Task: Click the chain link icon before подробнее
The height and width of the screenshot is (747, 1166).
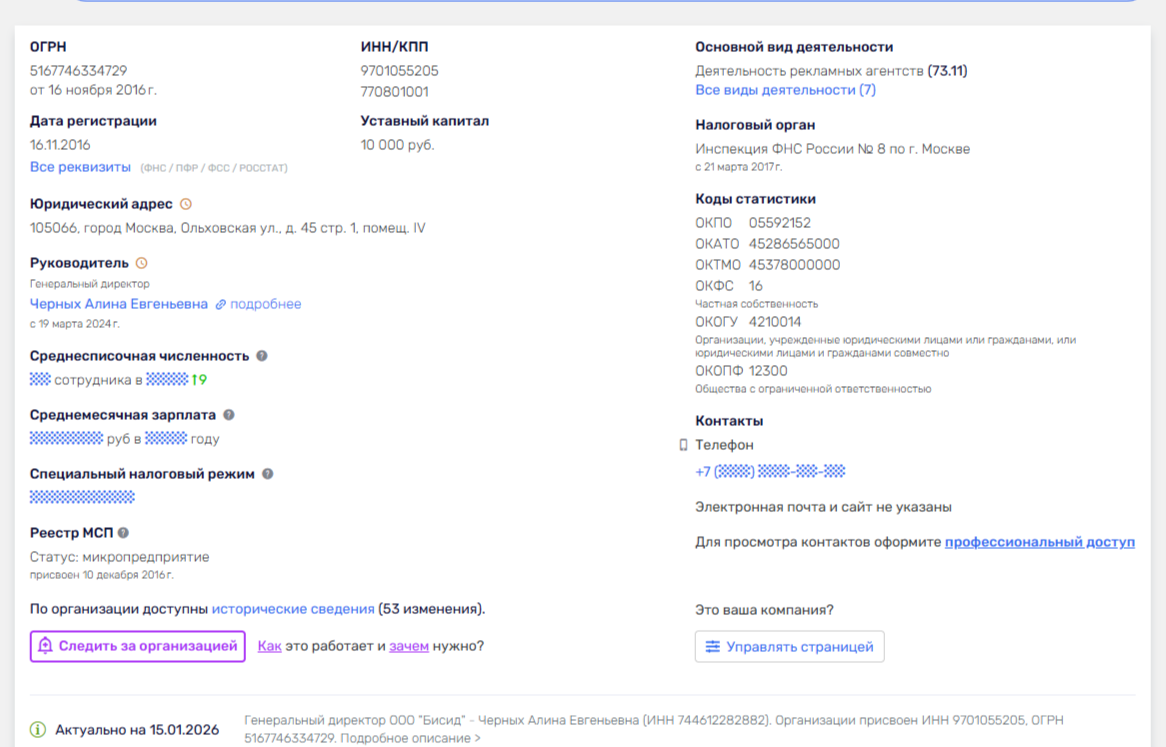Action: pos(221,305)
